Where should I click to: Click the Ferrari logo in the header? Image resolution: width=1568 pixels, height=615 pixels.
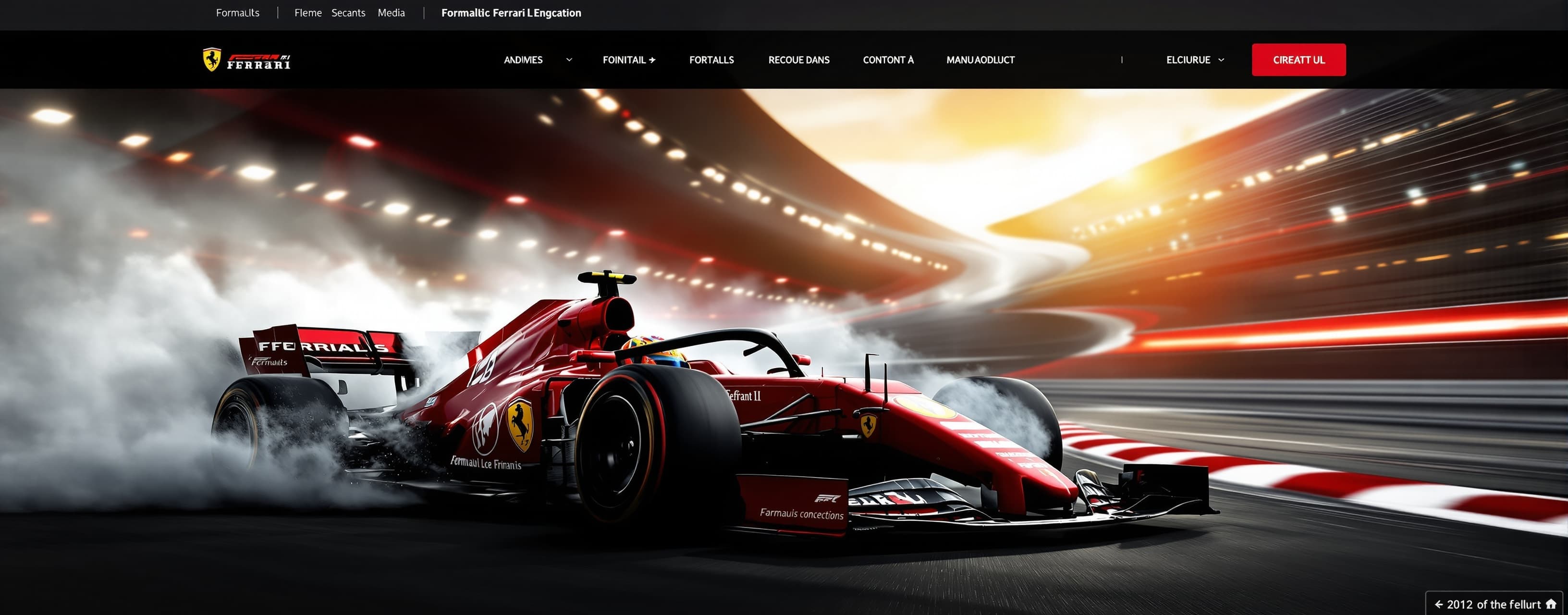pyautogui.click(x=246, y=60)
